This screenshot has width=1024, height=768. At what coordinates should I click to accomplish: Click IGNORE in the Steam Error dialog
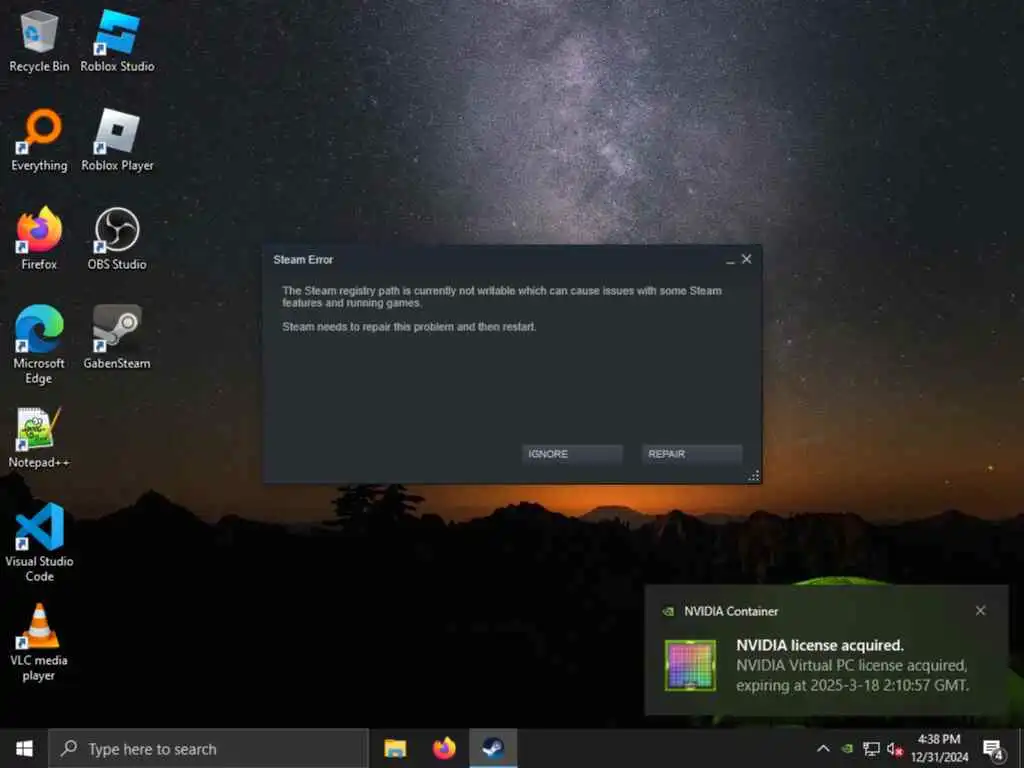(x=572, y=454)
